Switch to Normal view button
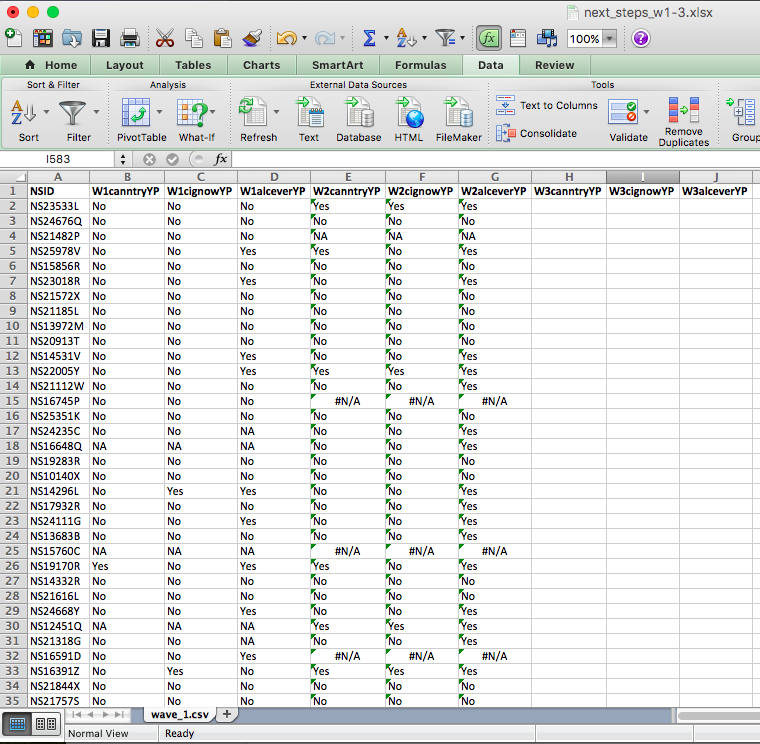 [x=18, y=723]
